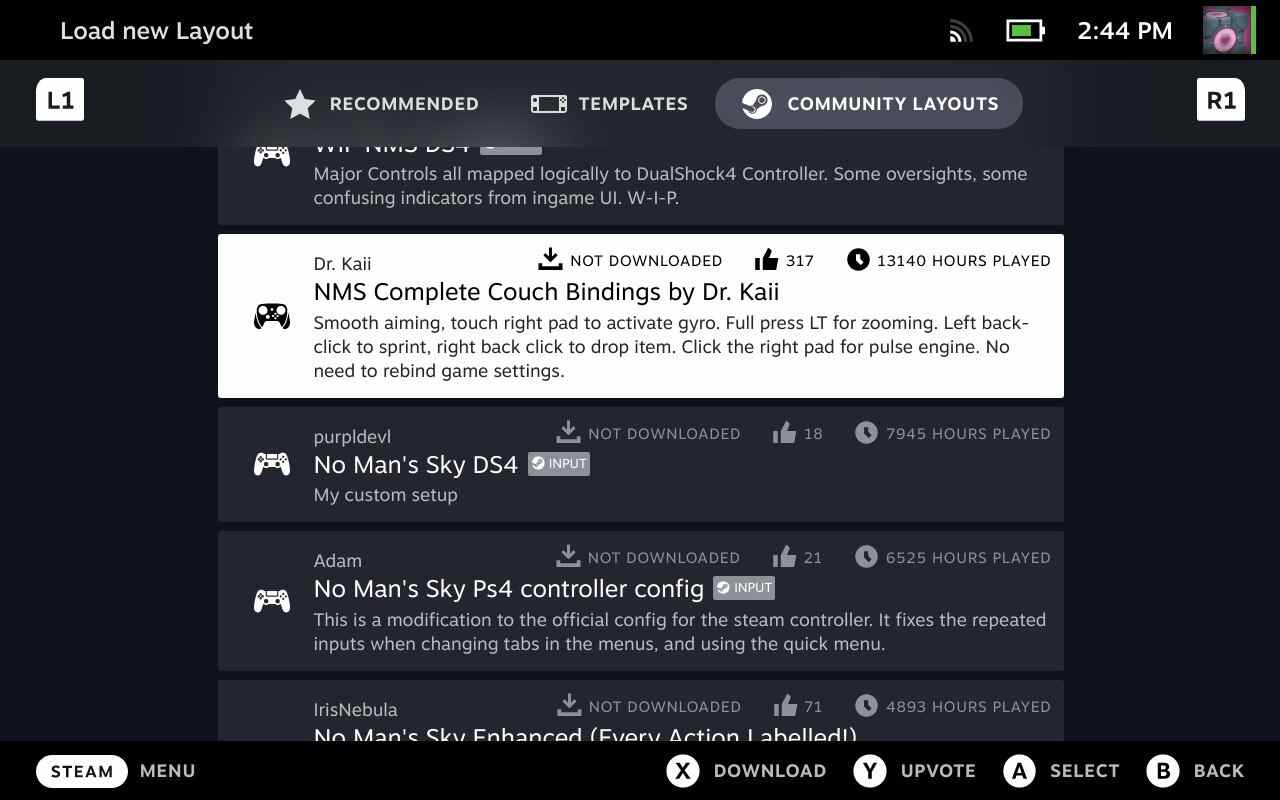Click the 'Load new Layout' header title
The width and height of the screenshot is (1280, 800).
(x=157, y=31)
